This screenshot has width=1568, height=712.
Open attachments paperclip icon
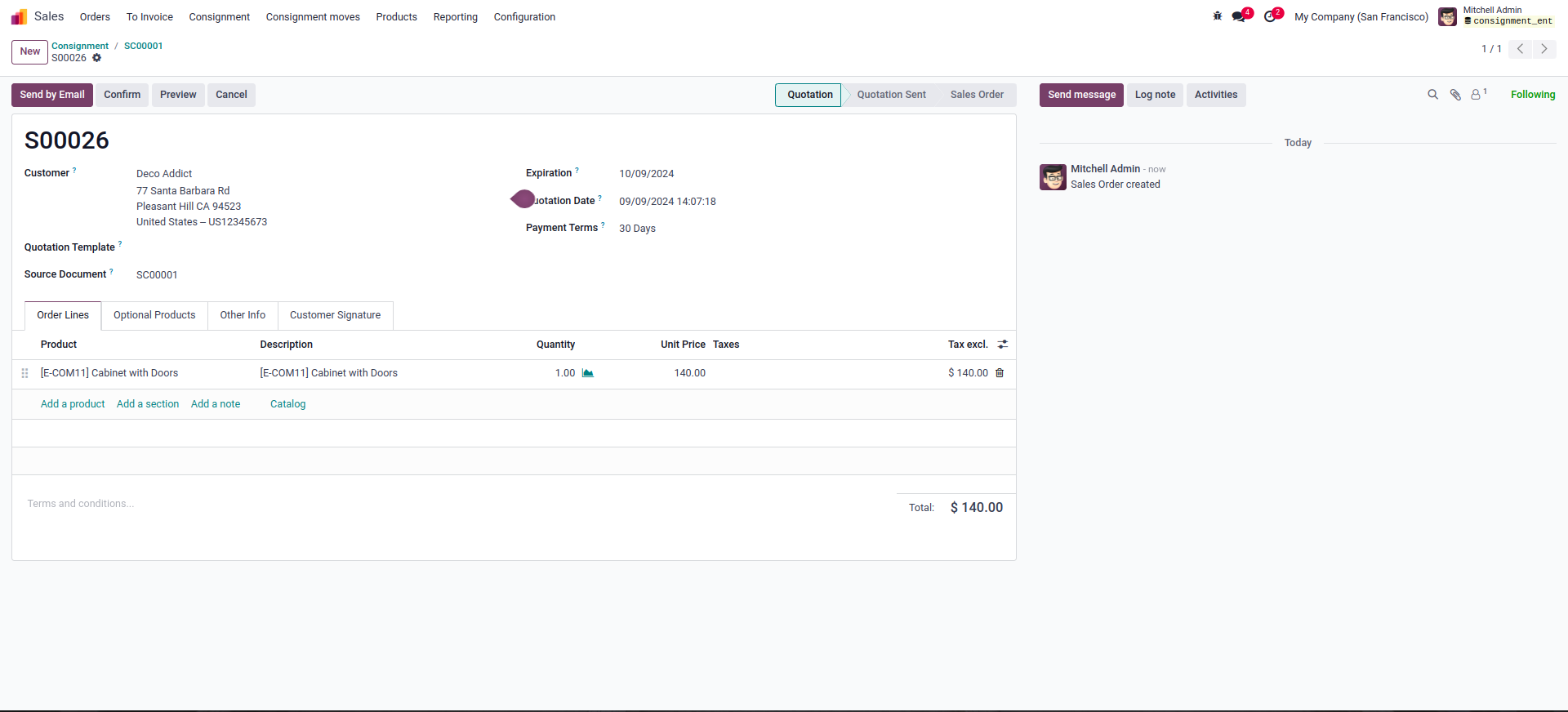coord(1455,95)
